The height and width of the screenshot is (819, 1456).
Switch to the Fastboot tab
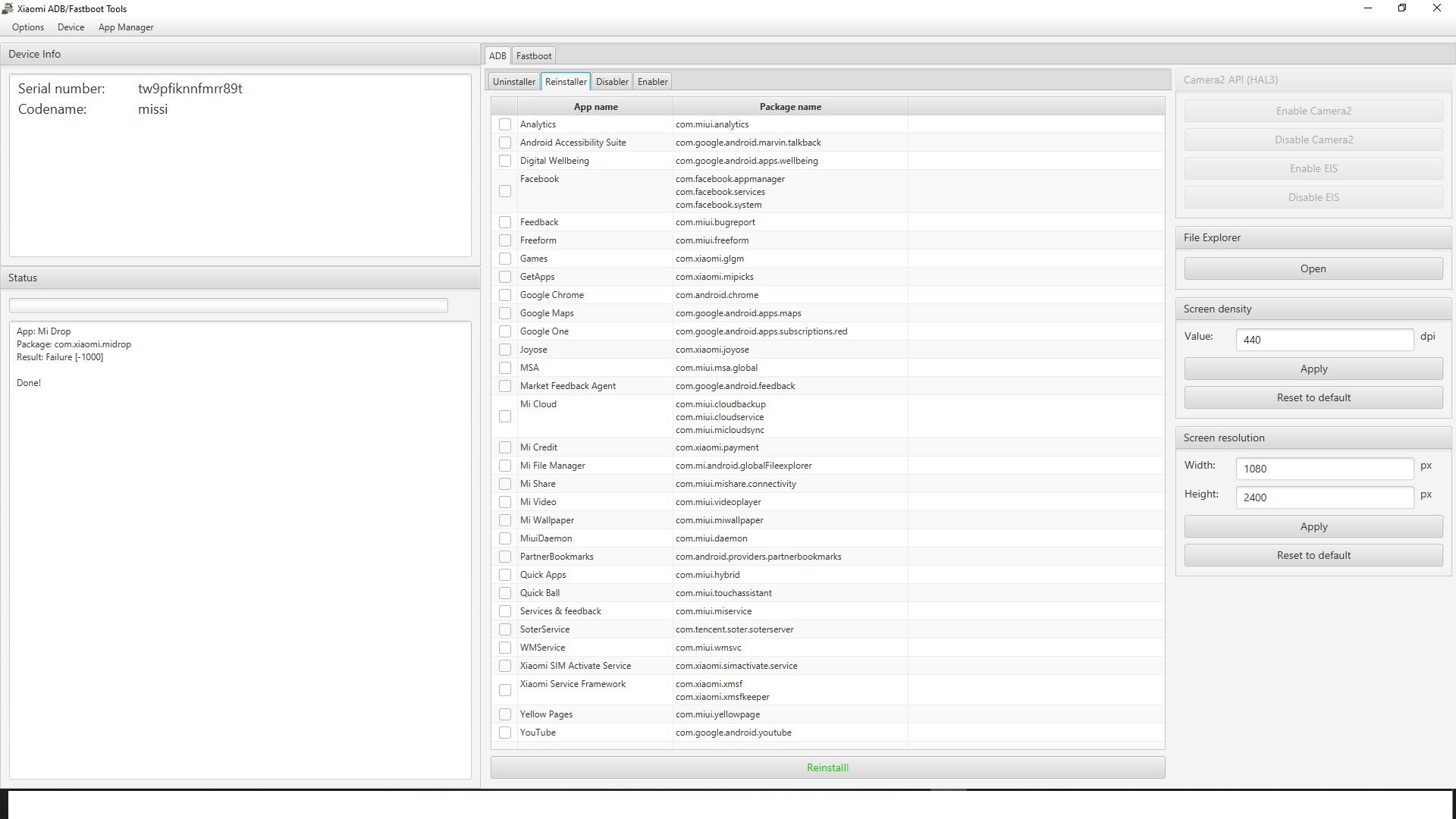534,55
